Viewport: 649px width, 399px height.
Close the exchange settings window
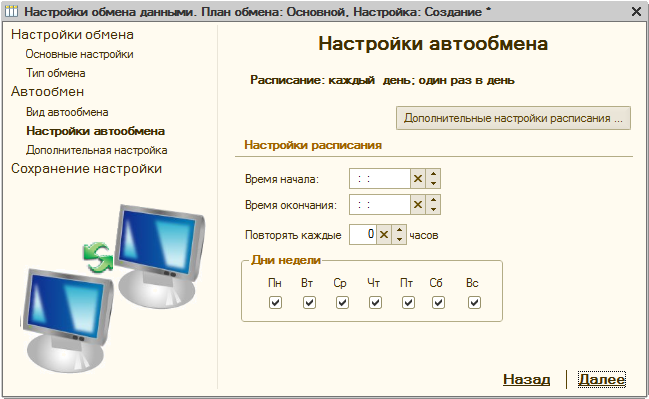(636, 12)
